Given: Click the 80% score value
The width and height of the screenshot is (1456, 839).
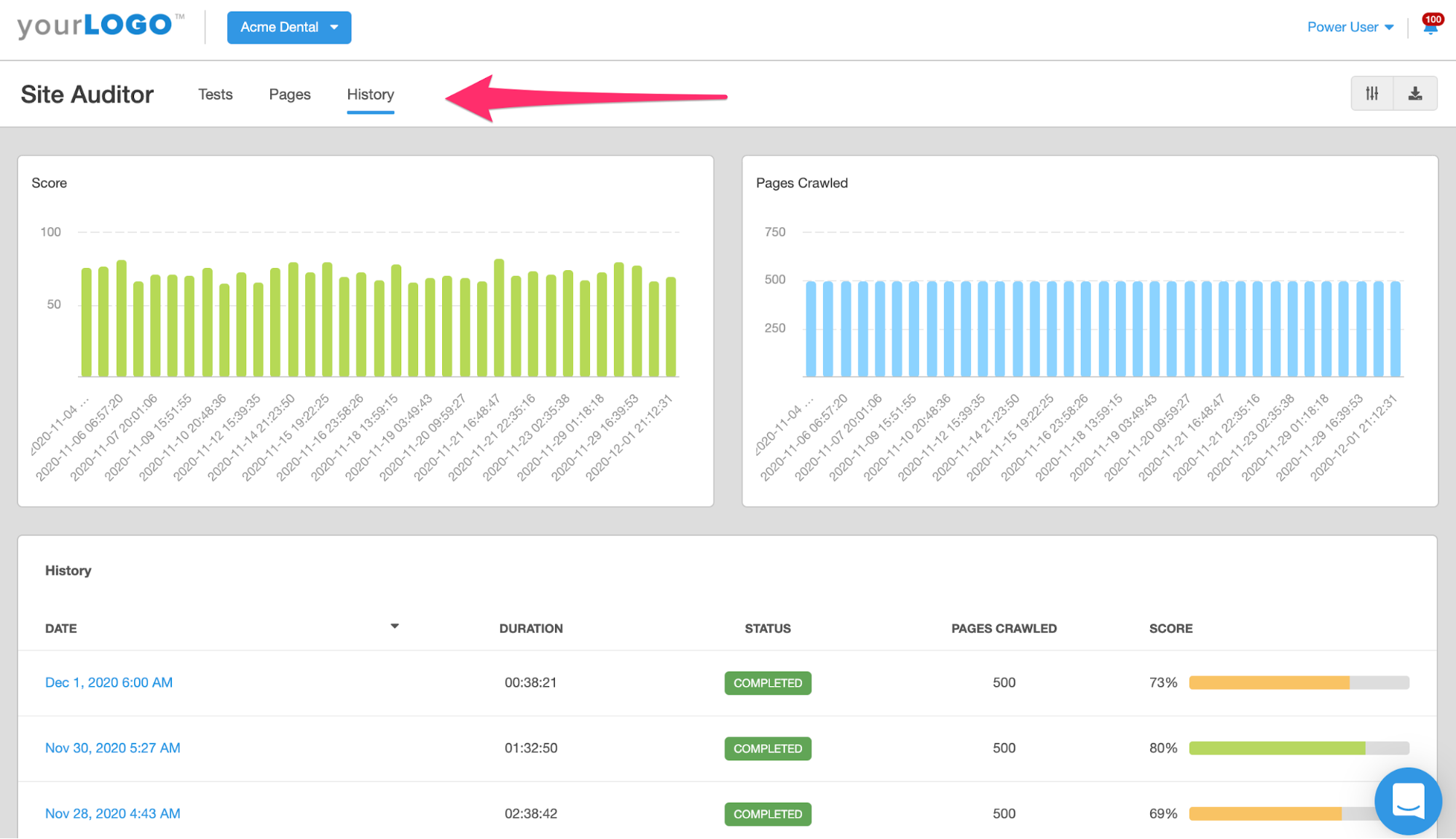Looking at the screenshot, I should [x=1163, y=748].
